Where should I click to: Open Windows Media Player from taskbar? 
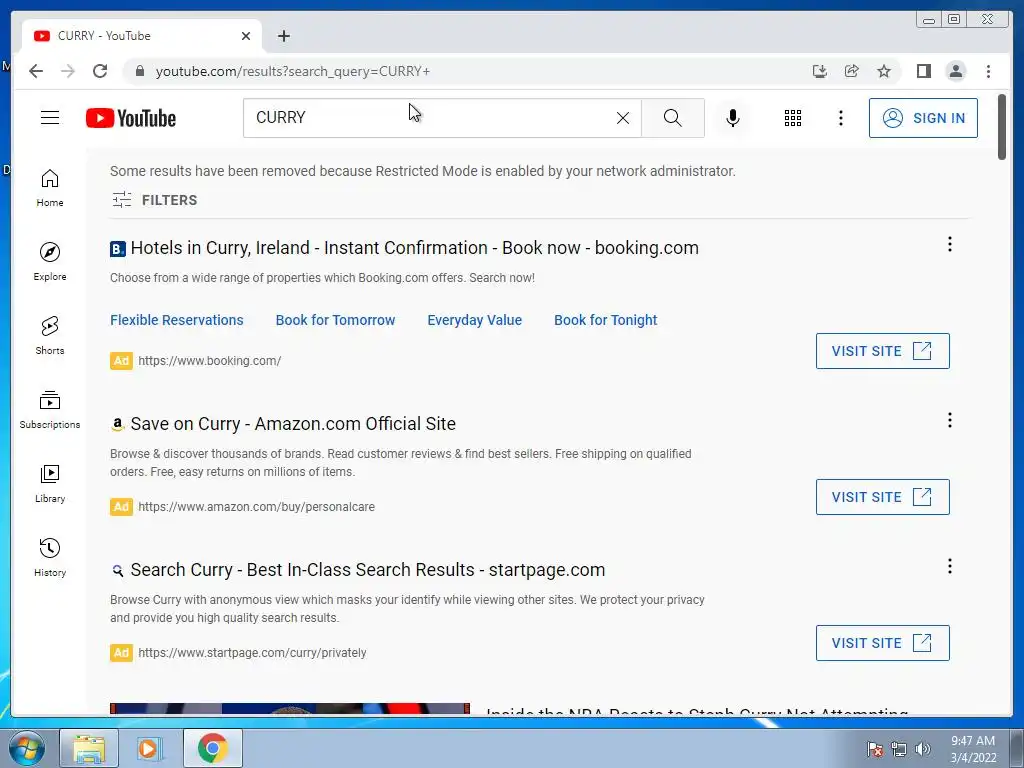pos(150,748)
